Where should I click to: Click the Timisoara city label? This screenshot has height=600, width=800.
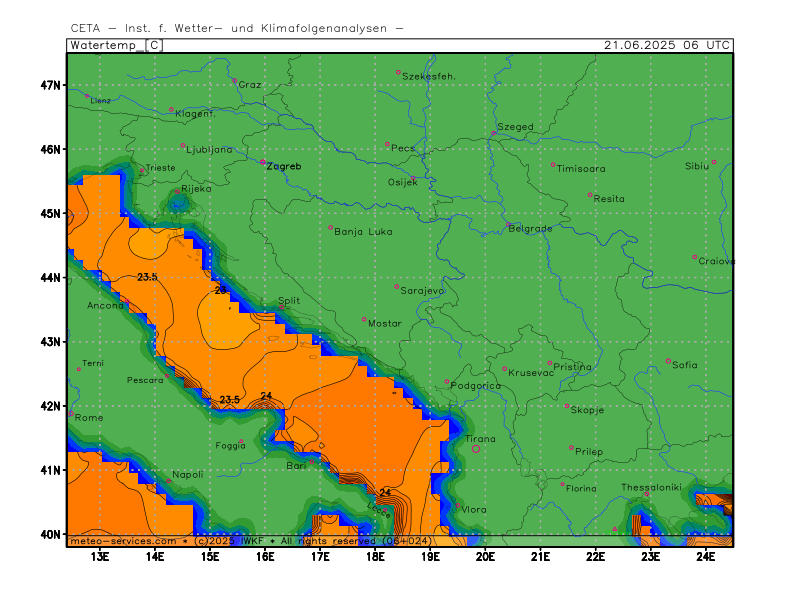581,168
